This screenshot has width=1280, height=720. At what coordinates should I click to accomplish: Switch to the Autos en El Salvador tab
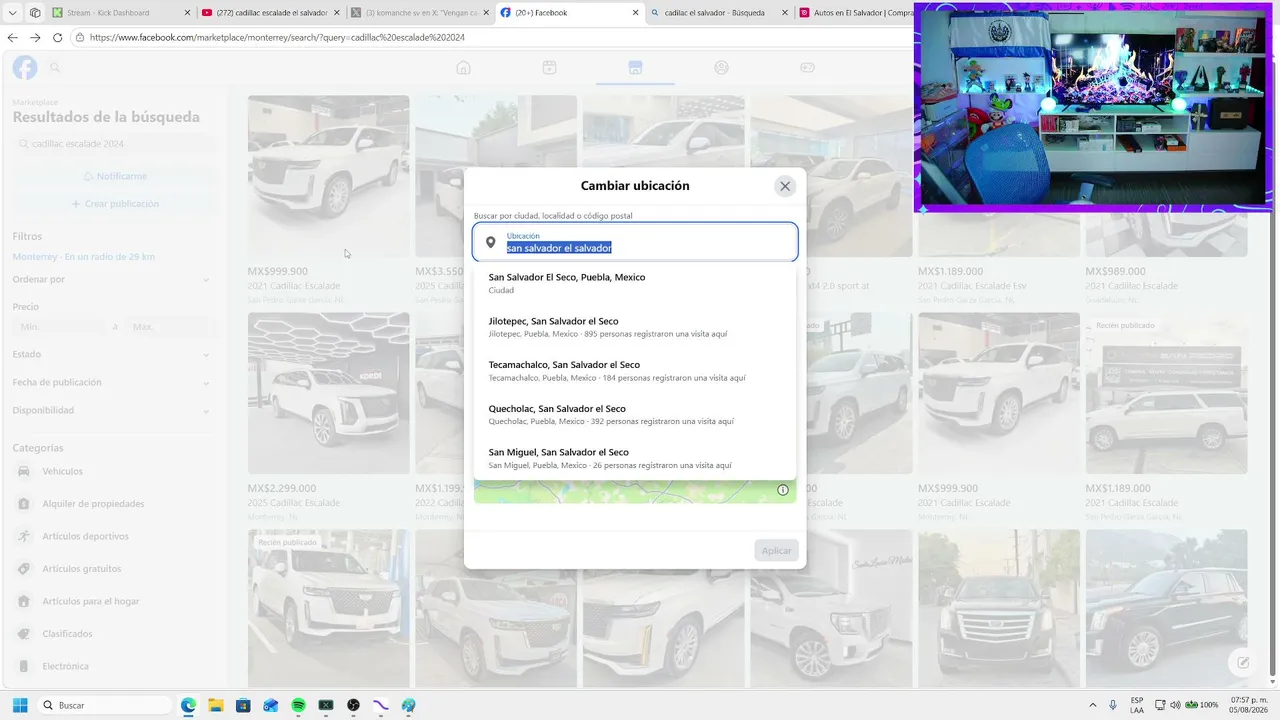tap(855, 13)
